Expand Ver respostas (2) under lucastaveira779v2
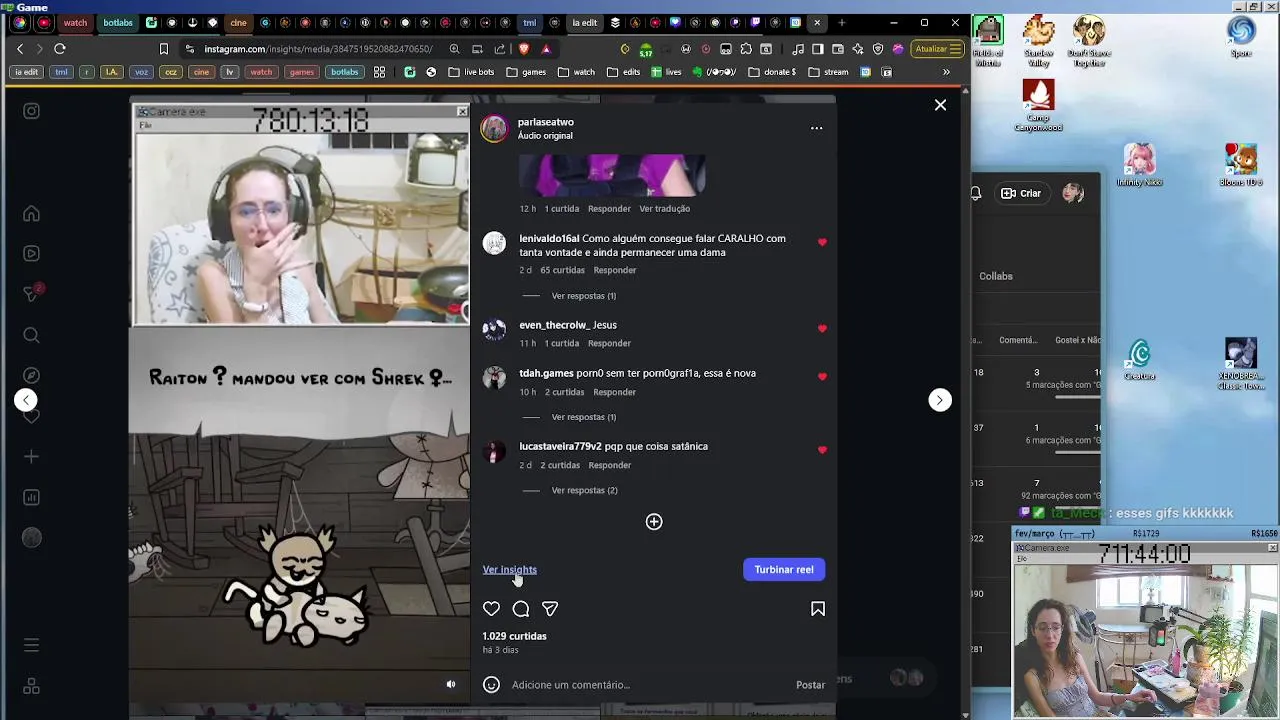Viewport: 1280px width, 720px height. (x=584, y=490)
